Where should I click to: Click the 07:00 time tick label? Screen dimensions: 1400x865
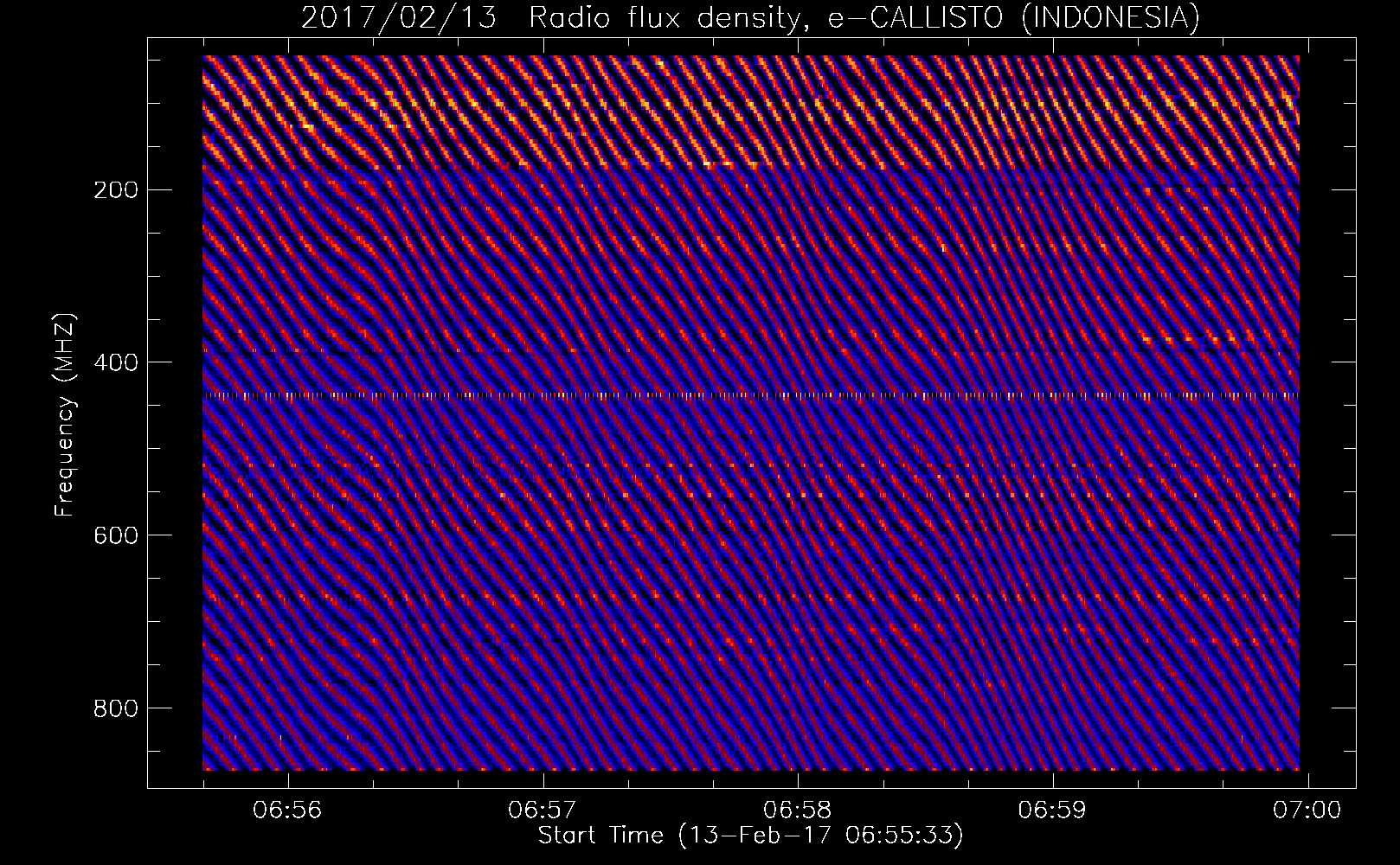[1307, 810]
